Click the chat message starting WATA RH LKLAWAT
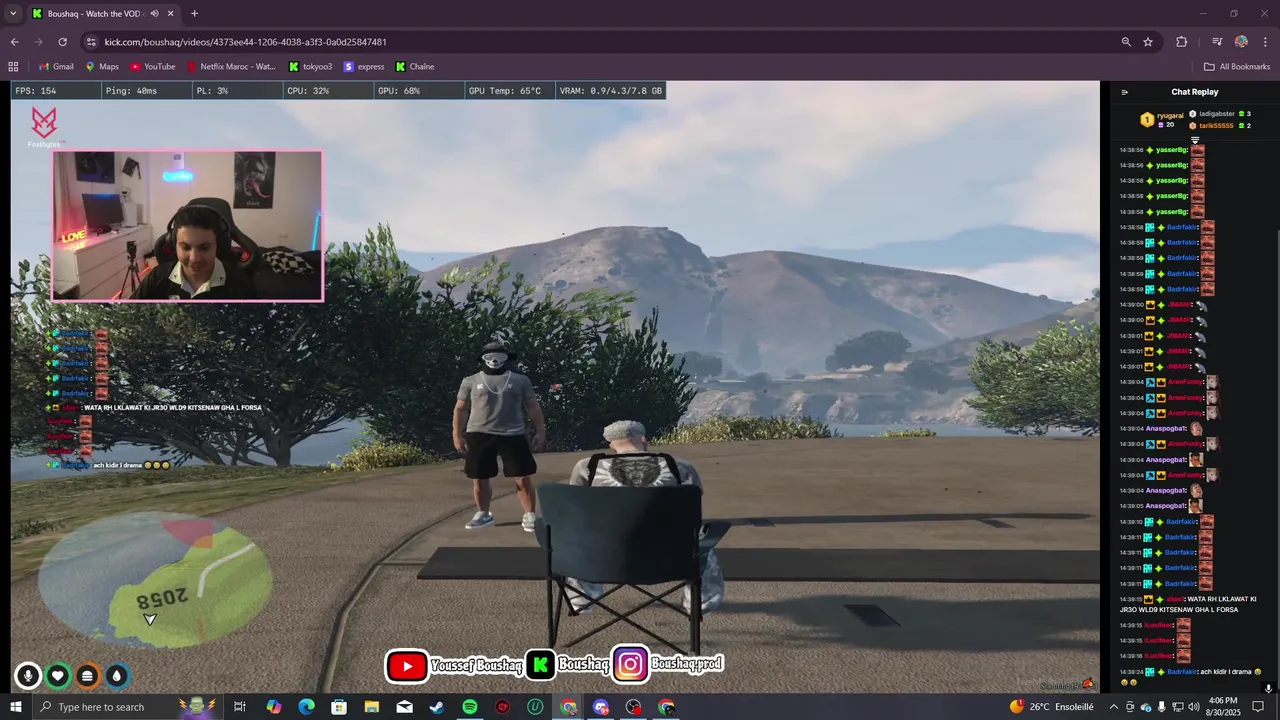Screen dimensions: 1280x720 (1189, 604)
